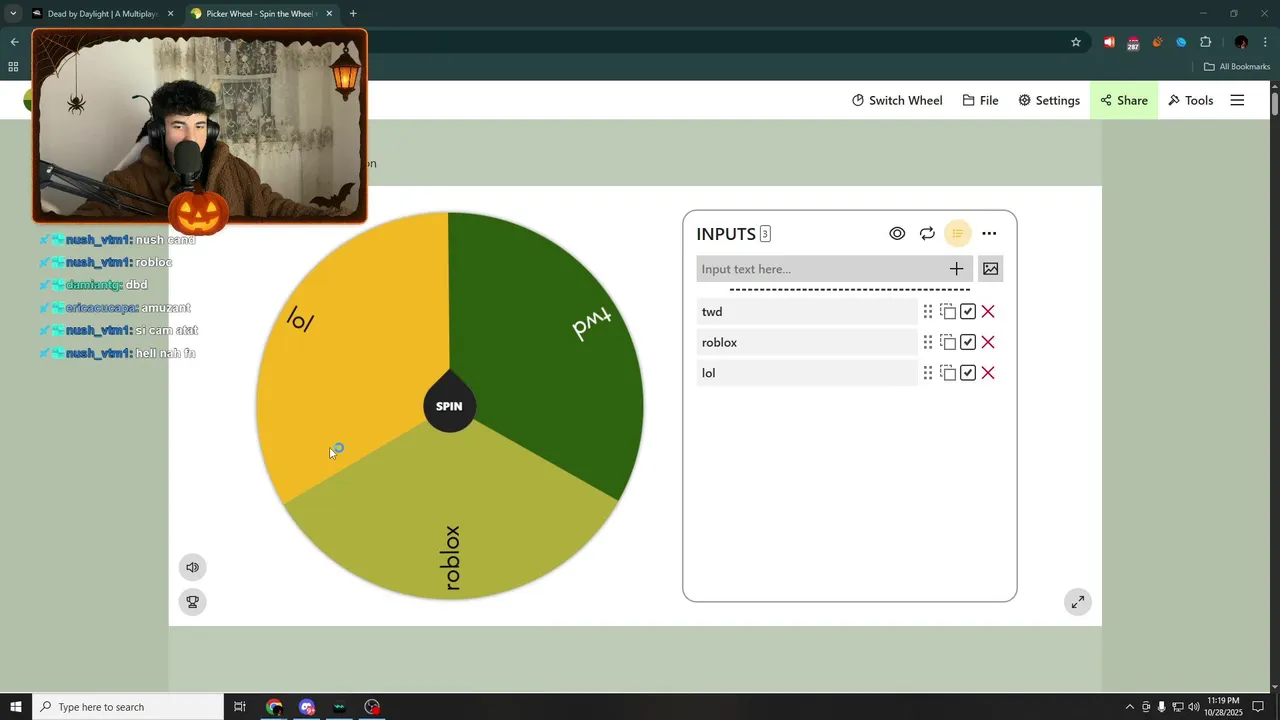Delete the roblox input
Viewport: 1280px width, 720px height.
point(988,342)
